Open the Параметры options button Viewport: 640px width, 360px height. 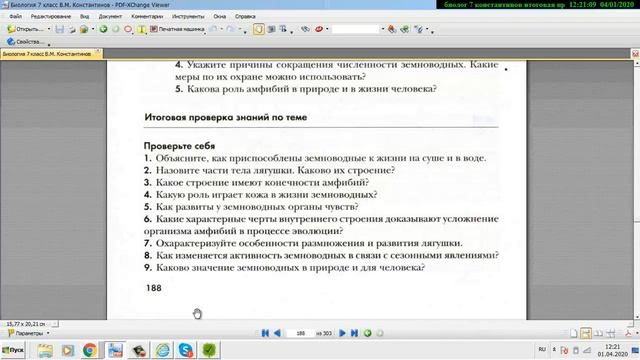coord(29,333)
